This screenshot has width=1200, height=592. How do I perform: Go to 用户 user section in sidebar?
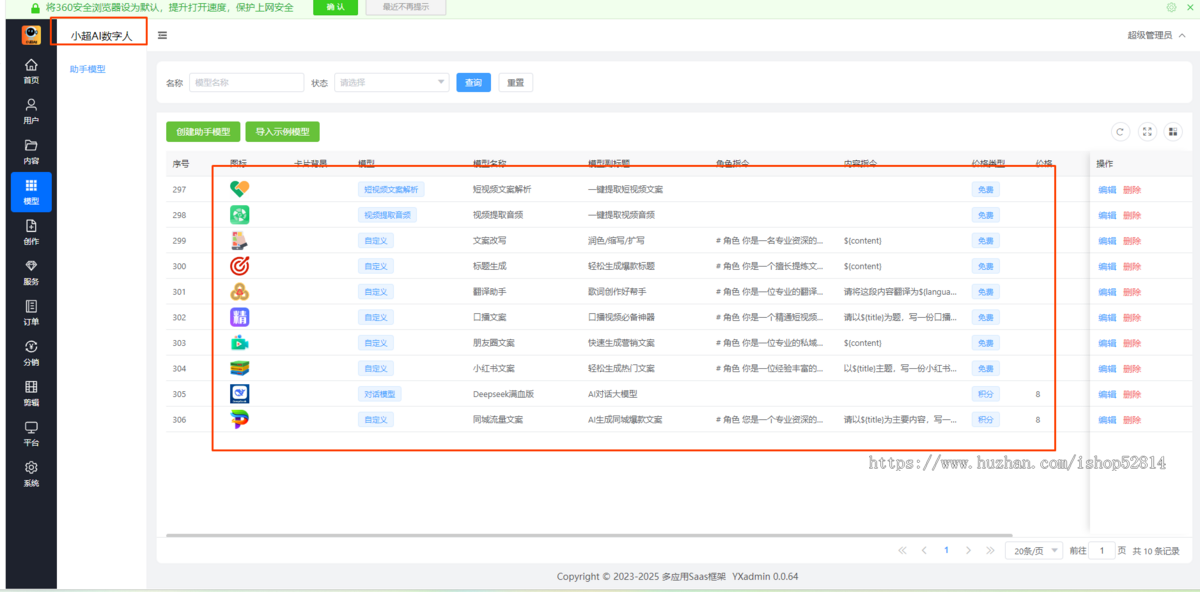[x=31, y=111]
